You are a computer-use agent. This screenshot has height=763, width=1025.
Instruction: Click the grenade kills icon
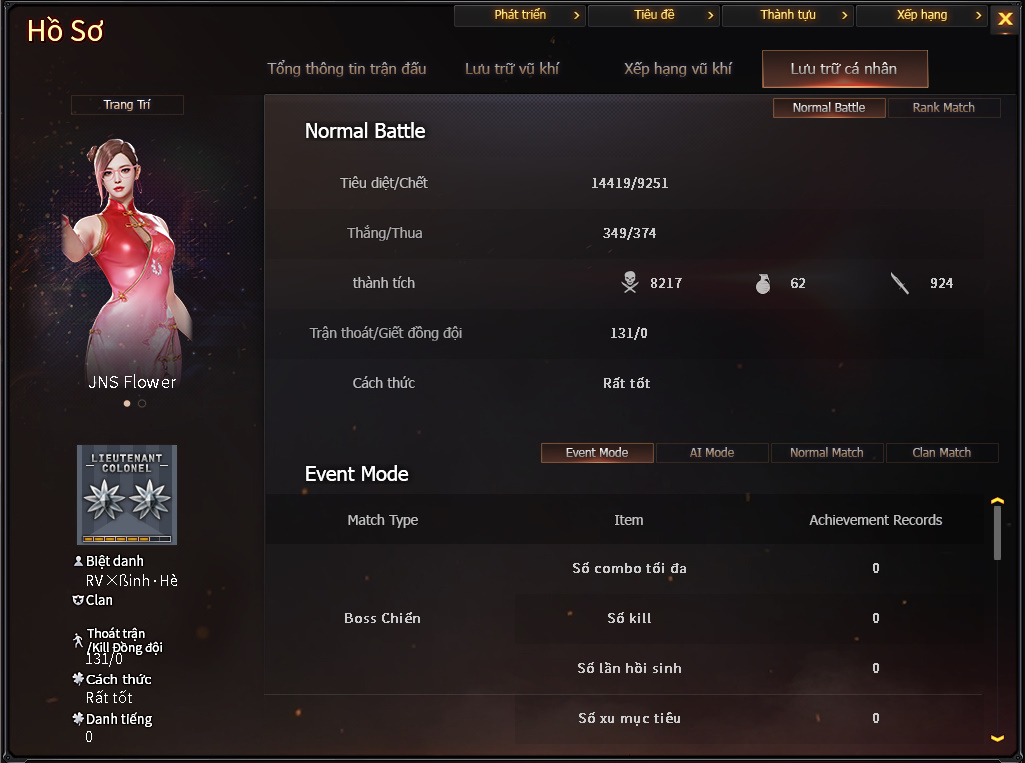763,283
